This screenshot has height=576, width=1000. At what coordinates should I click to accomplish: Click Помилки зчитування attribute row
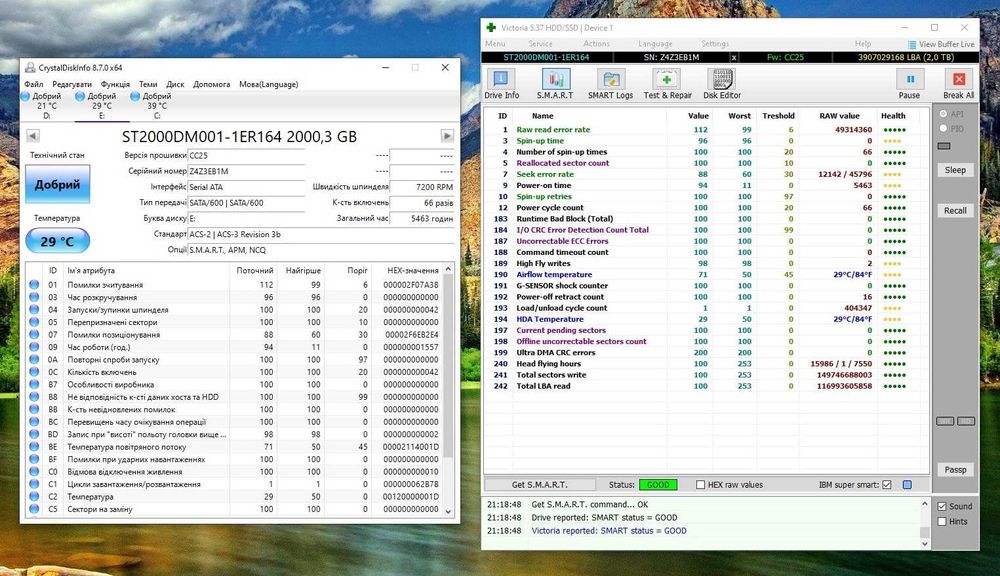pyautogui.click(x=234, y=284)
